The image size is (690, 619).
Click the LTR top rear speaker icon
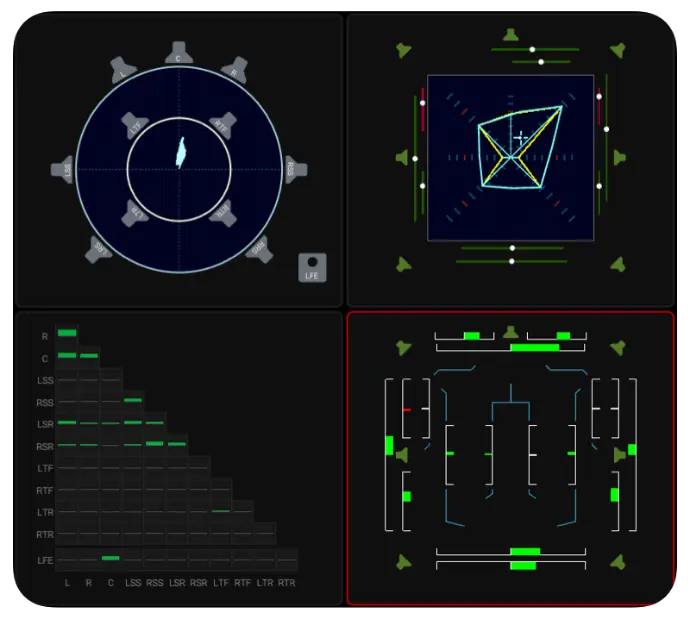click(x=137, y=212)
